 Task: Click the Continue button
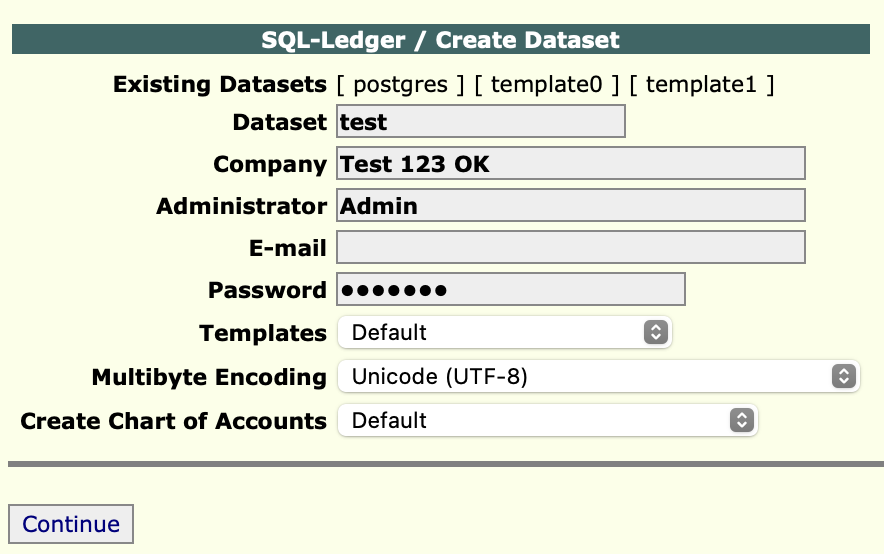tap(70, 524)
